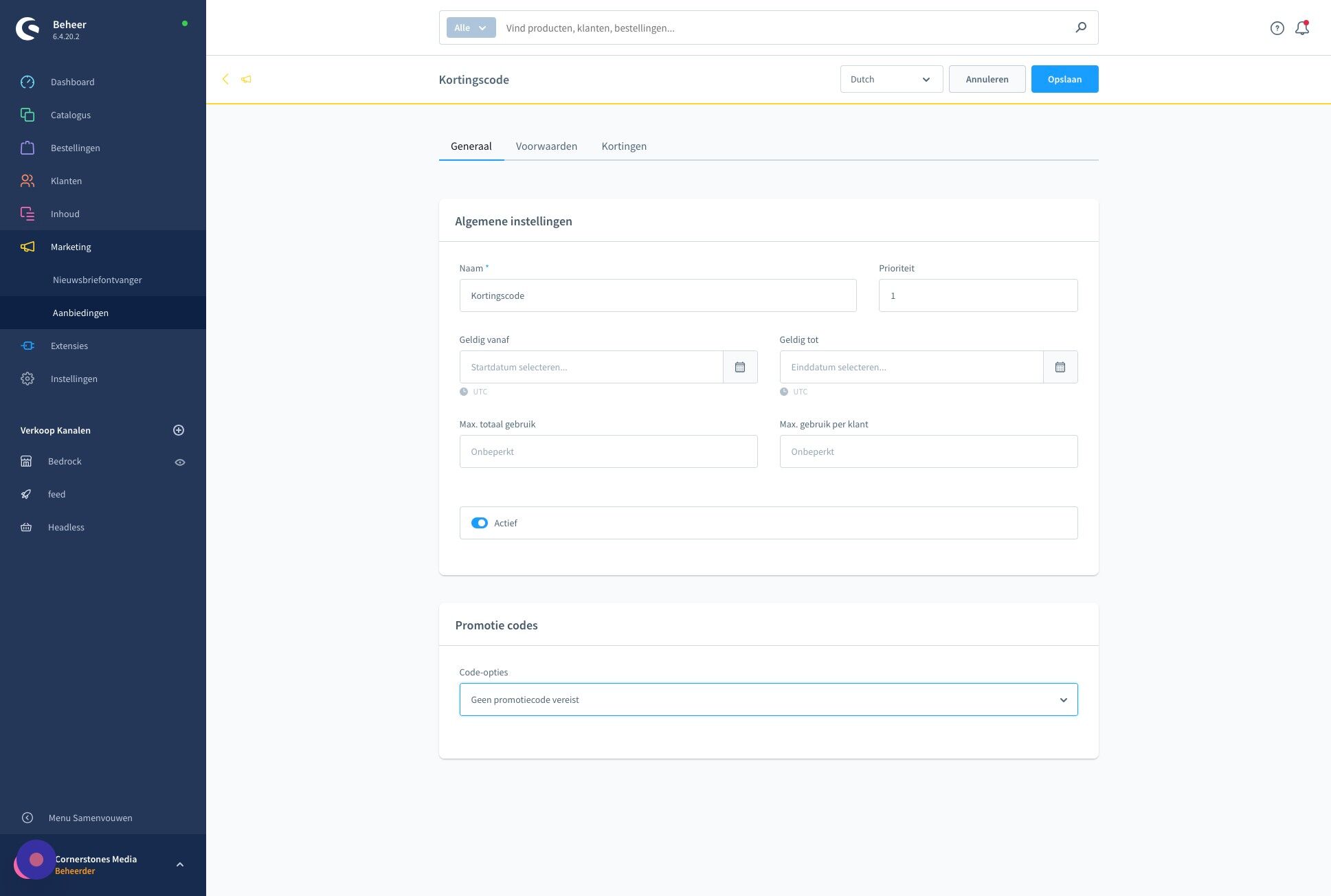Click the search magnifier icon

[x=1081, y=27]
